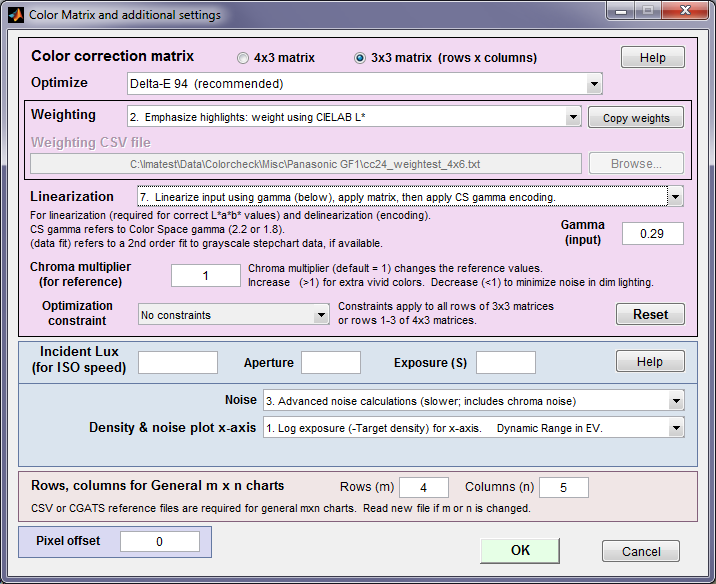
Task: Click the 'Incident Lux (for ISO speed)' label
Action: tap(79, 359)
